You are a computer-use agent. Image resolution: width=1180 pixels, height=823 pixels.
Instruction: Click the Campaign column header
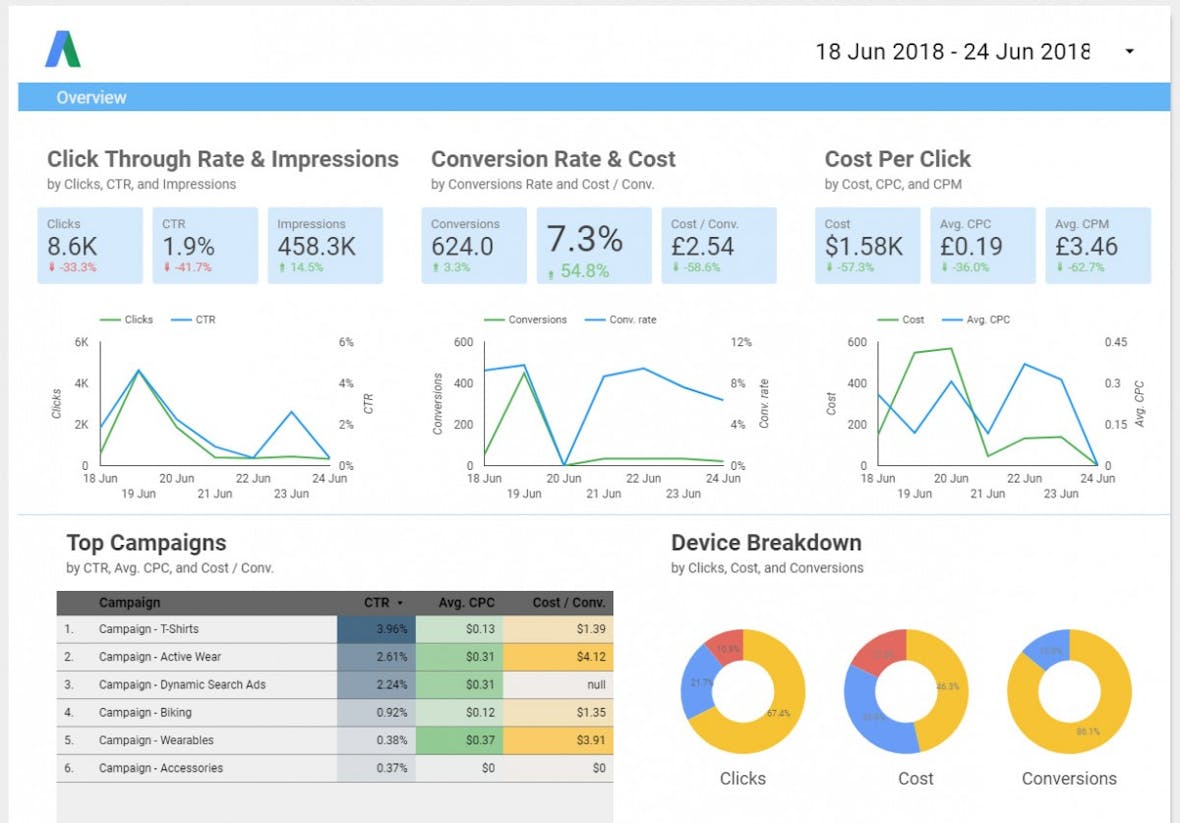tap(129, 603)
